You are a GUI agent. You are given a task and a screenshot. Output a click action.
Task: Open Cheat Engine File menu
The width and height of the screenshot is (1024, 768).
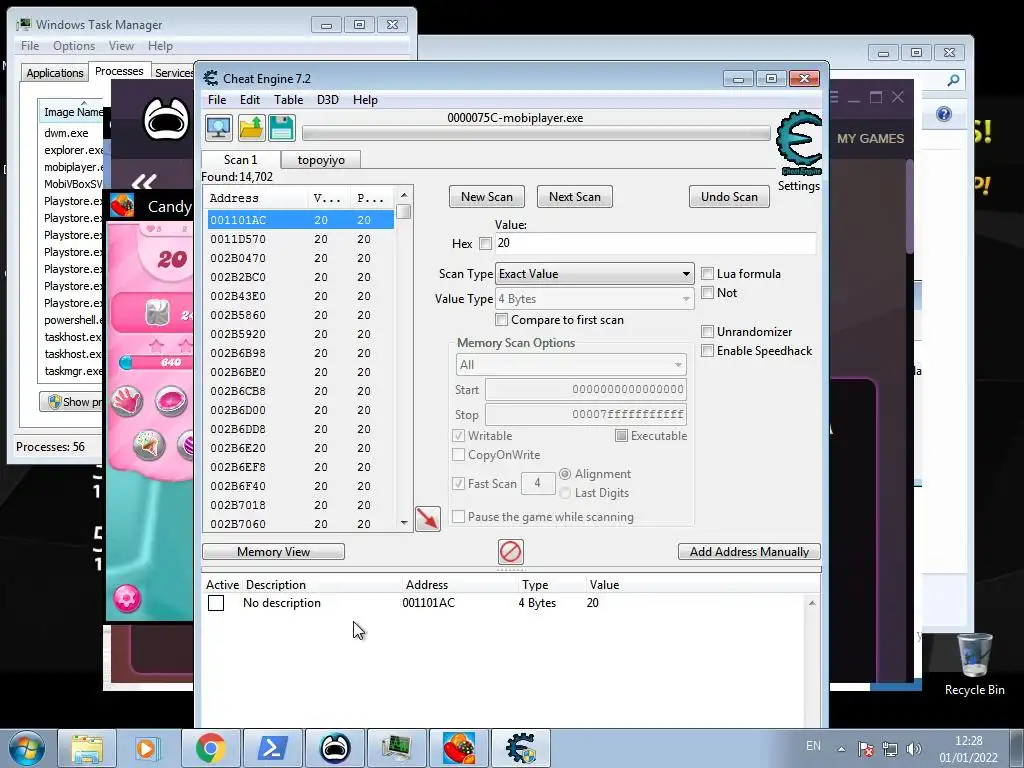click(217, 100)
